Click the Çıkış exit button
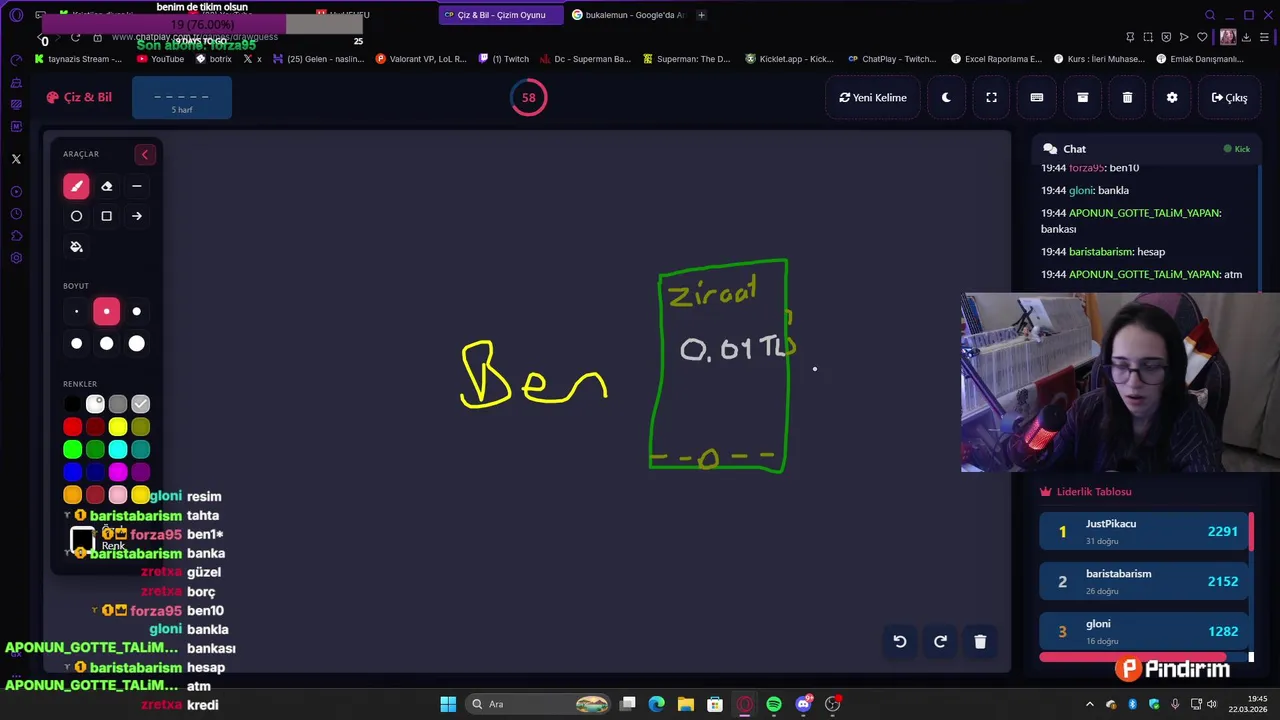This screenshot has width=1280, height=720. point(1229,98)
